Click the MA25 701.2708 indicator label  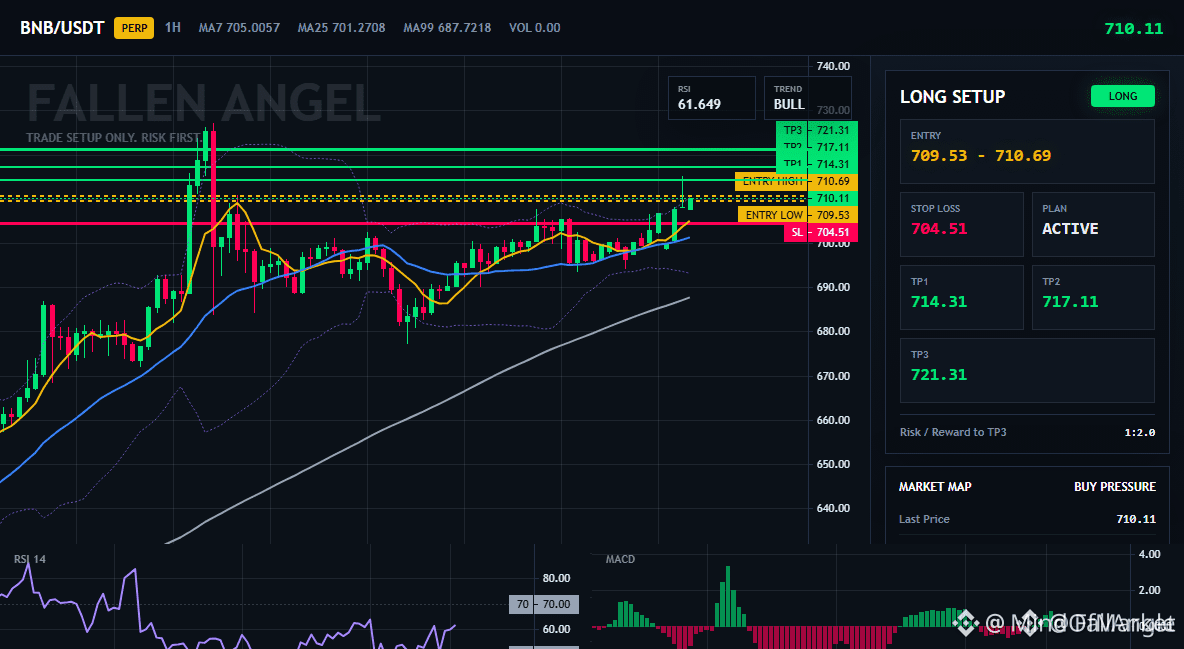(341, 28)
